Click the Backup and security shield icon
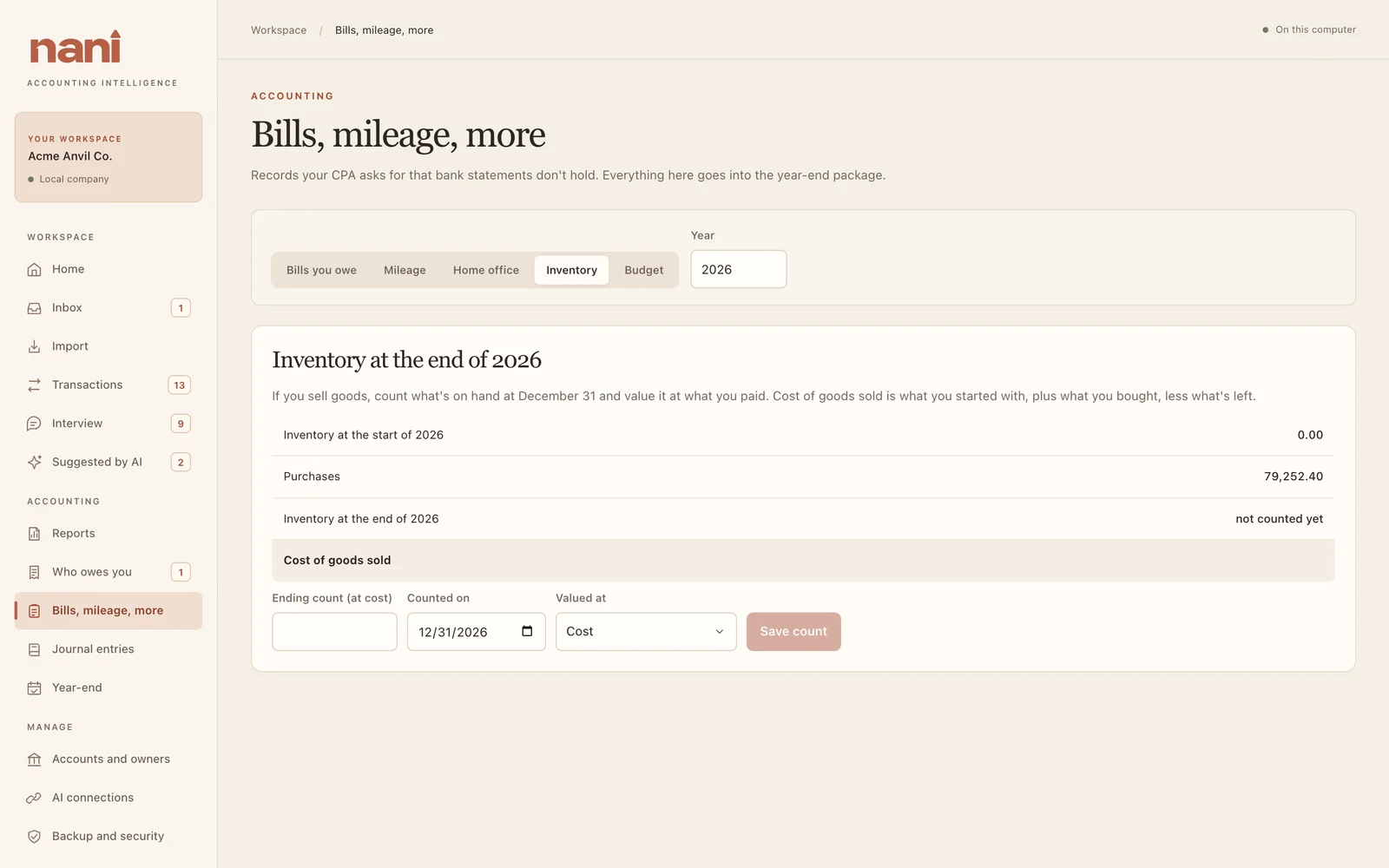Image resolution: width=1389 pixels, height=868 pixels. tap(34, 836)
